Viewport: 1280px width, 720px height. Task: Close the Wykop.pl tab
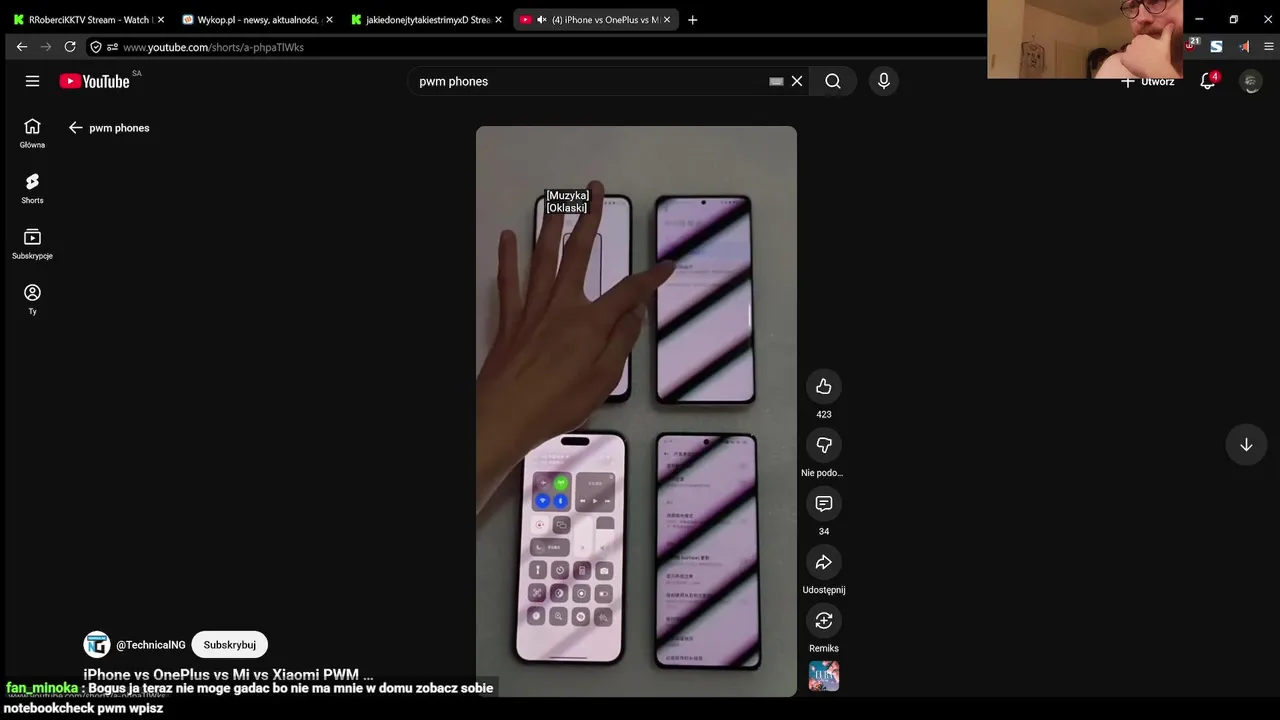point(329,20)
